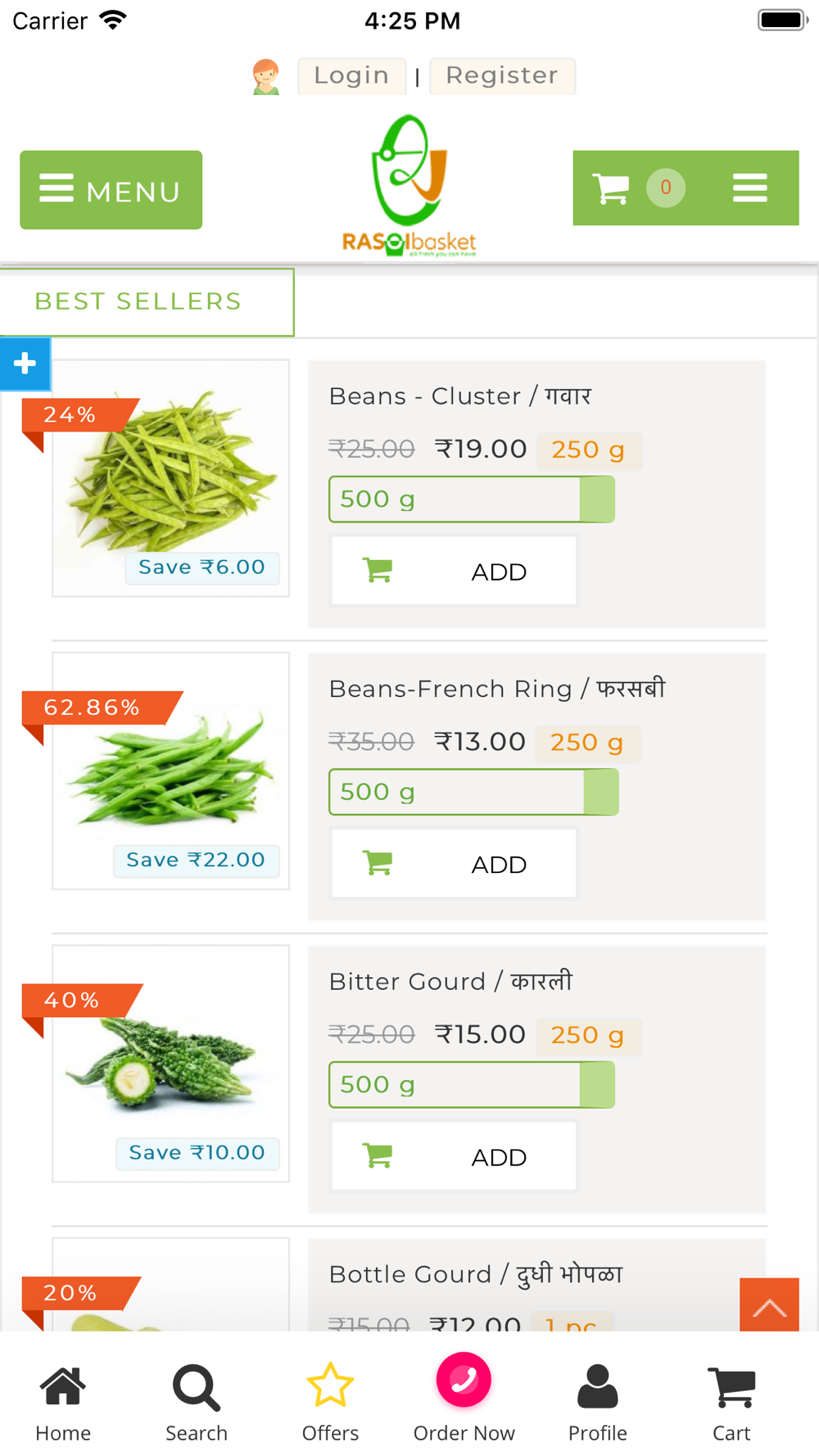Open Profile from bottom navigation
This screenshot has width=819, height=1456.
598,1402
